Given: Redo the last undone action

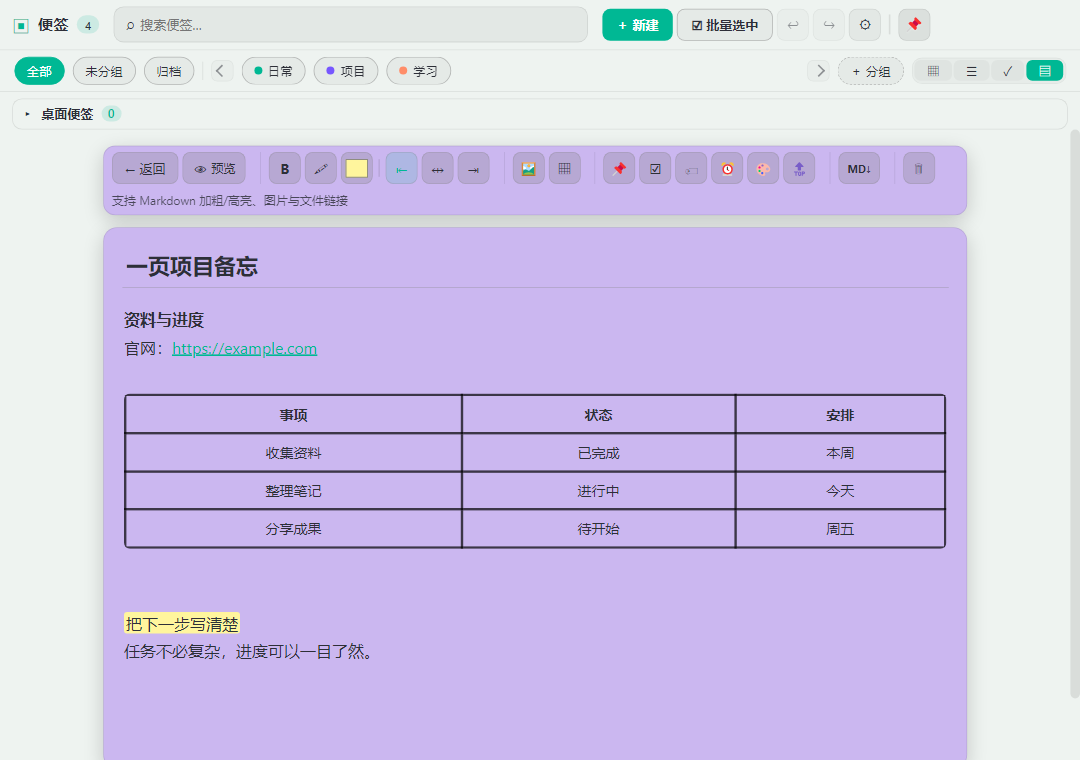Looking at the screenshot, I should point(829,25).
